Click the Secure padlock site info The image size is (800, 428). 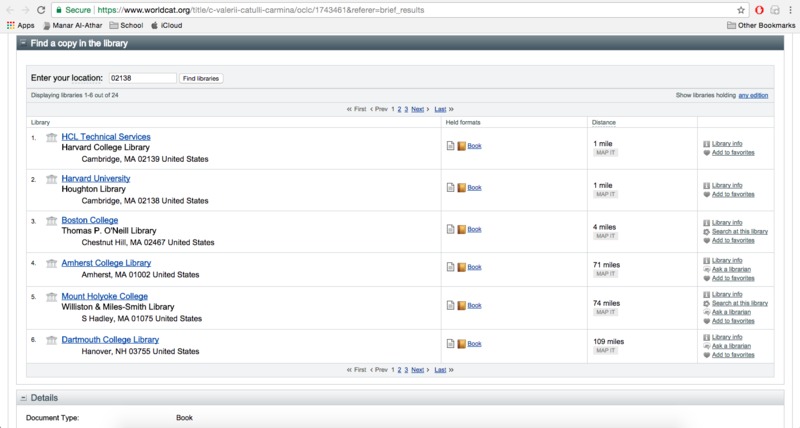72,10
